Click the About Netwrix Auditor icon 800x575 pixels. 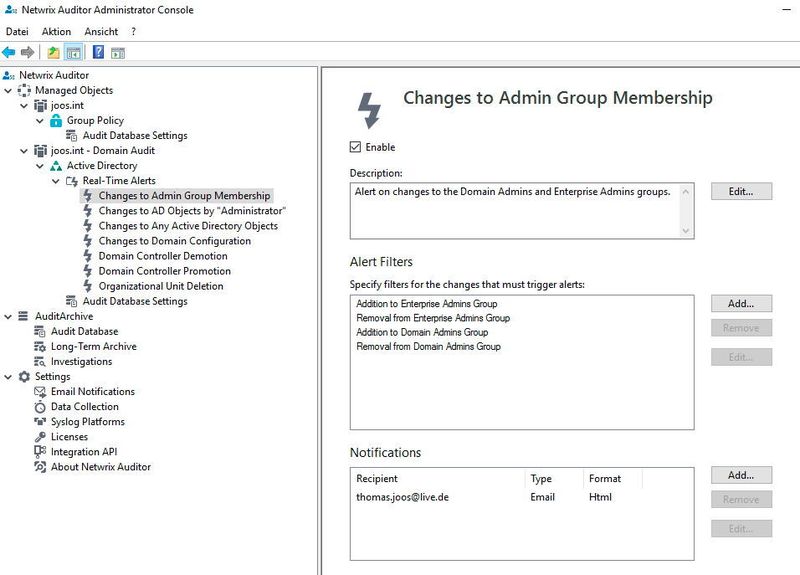pyautogui.click(x=40, y=467)
